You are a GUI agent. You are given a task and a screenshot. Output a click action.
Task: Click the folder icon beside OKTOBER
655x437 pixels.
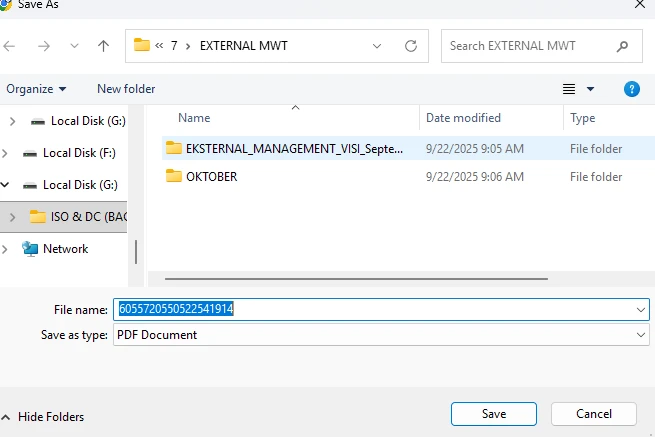(173, 176)
